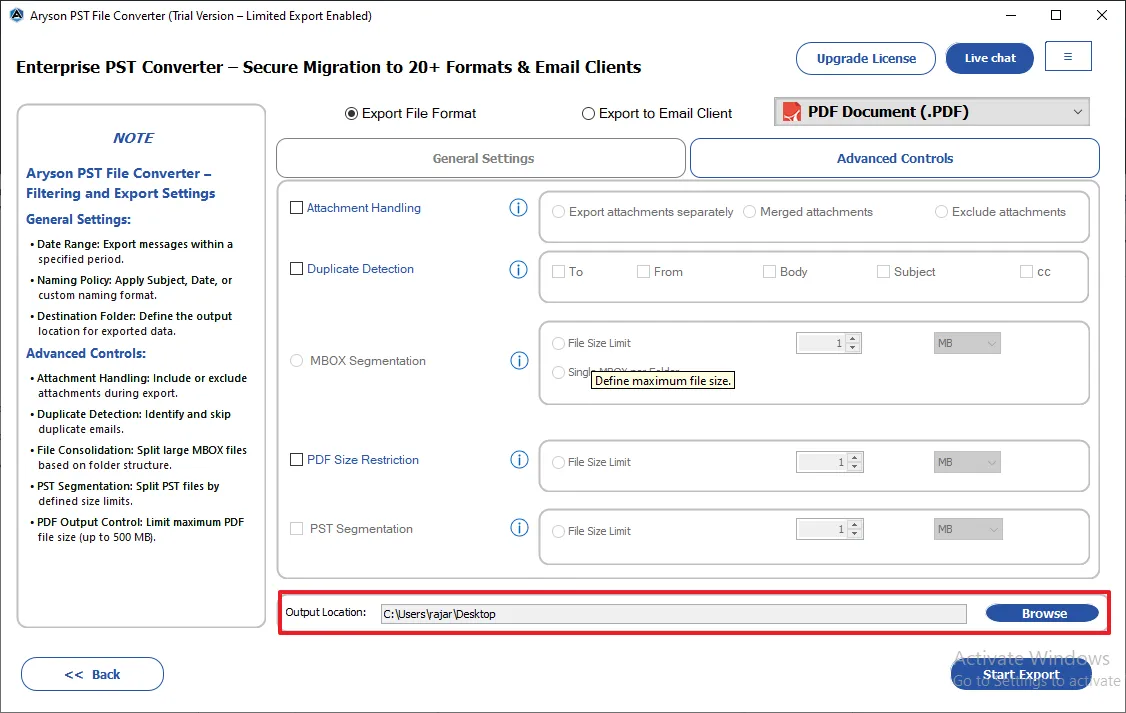The image size is (1126, 713).
Task: Go back with the << Back button
Action: [93, 674]
